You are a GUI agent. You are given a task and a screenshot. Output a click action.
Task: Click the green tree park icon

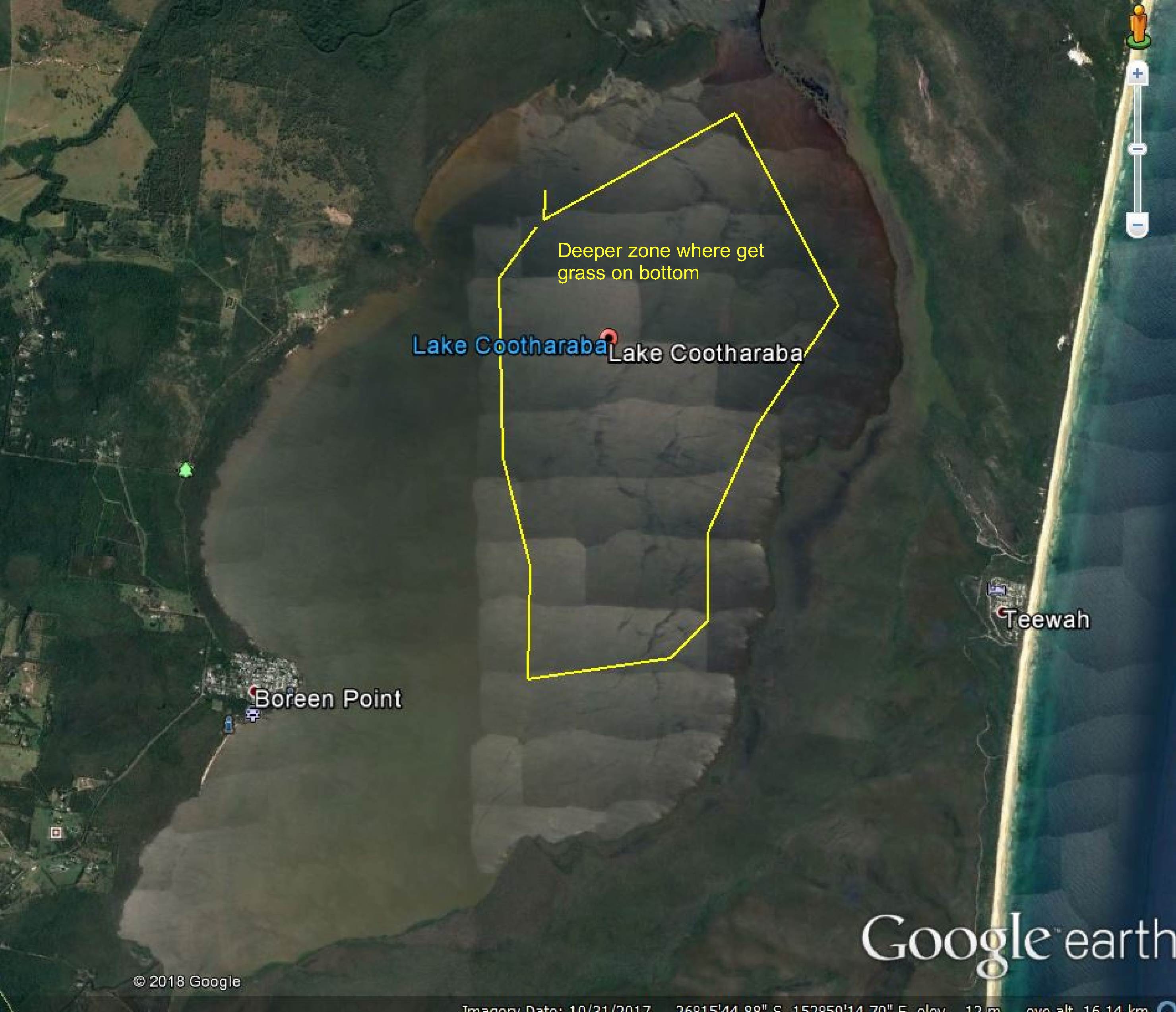186,470
